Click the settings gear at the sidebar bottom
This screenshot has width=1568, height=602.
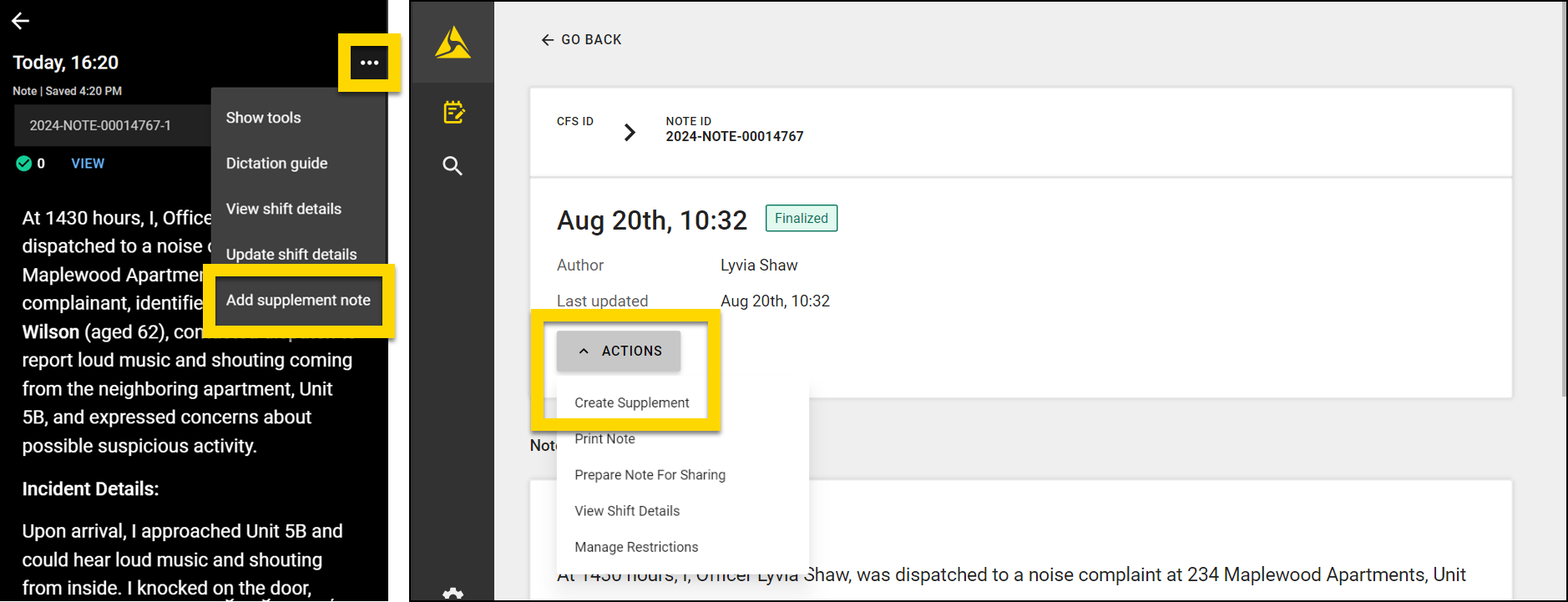pyautogui.click(x=453, y=594)
